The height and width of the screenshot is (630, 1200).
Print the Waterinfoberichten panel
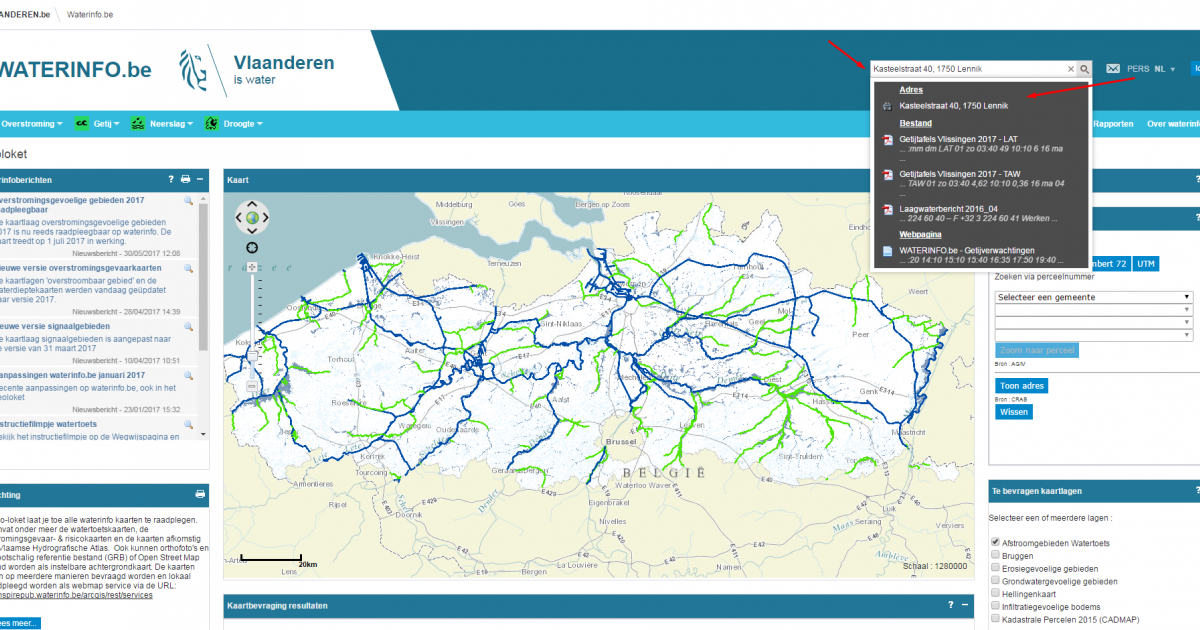pyautogui.click(x=185, y=180)
